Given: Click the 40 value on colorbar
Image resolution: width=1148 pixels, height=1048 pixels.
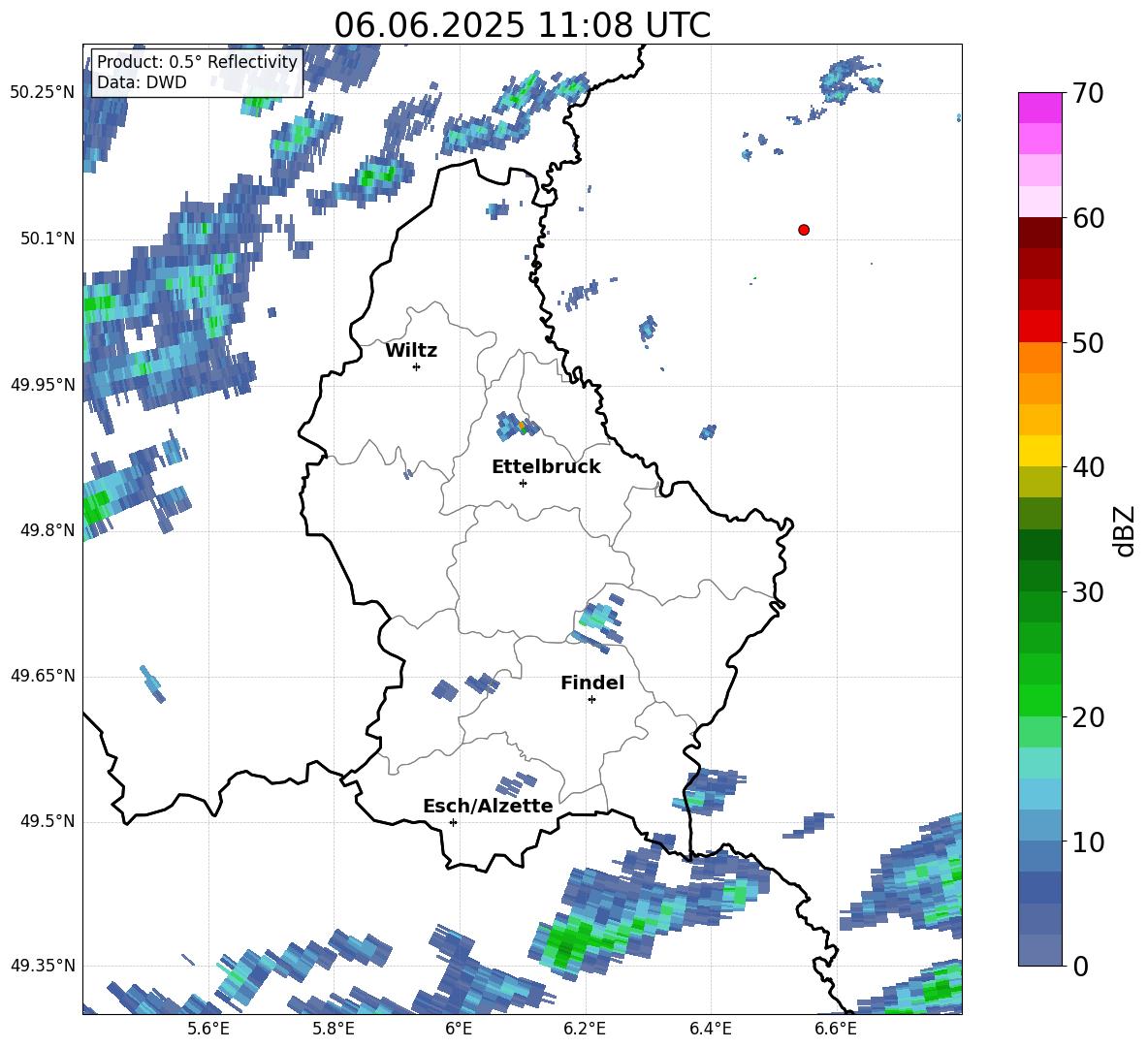Looking at the screenshot, I should pos(1088,467).
